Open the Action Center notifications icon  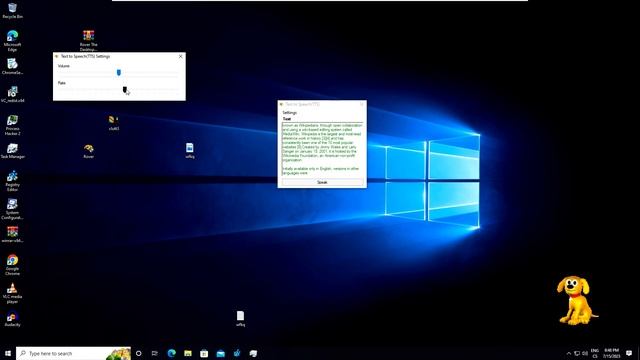coord(629,353)
